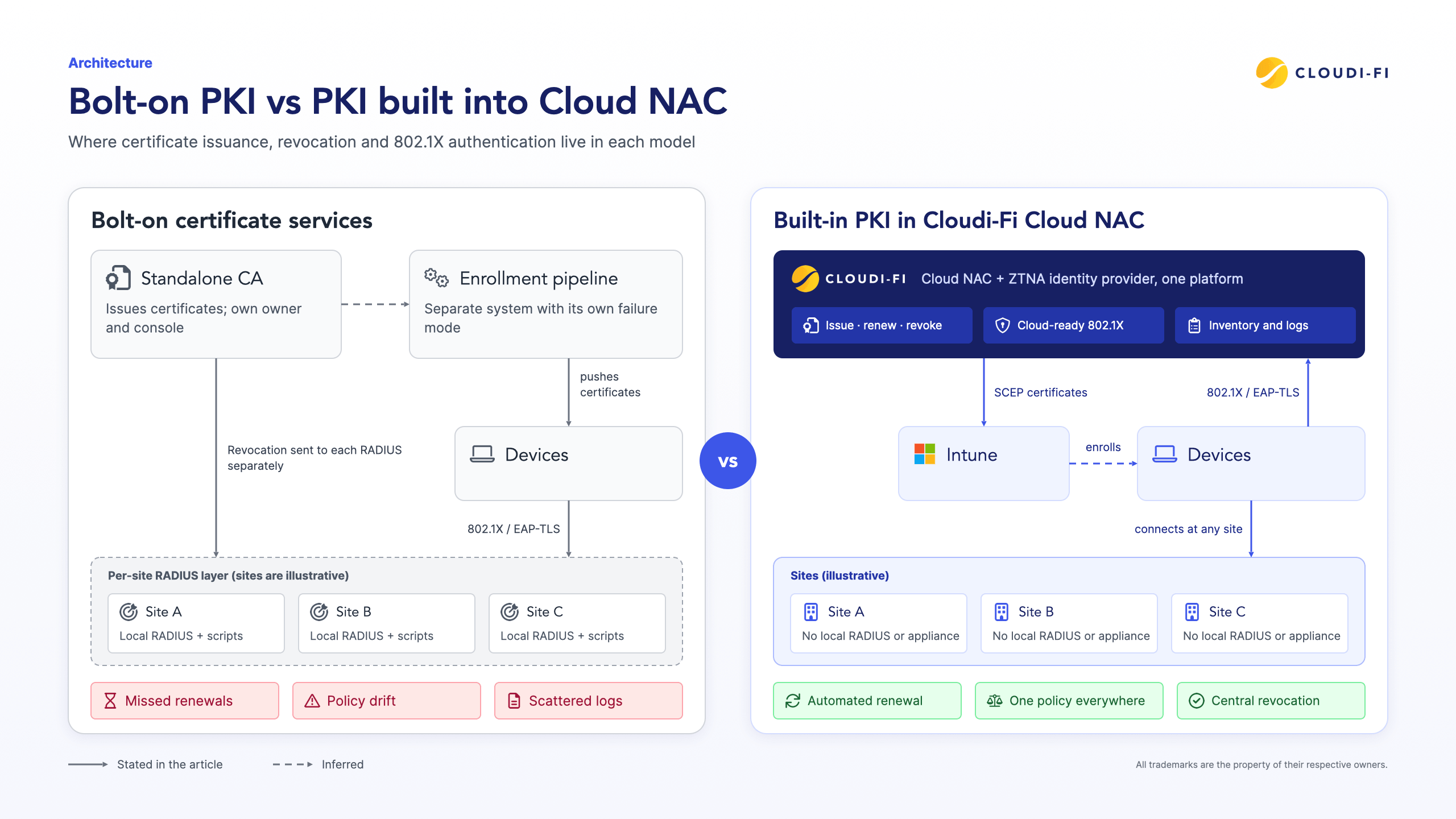The width and height of the screenshot is (1456, 819).
Task: Click 'Cloud NAC + ZTNA identity provider, one platform'
Action: tap(1082, 279)
